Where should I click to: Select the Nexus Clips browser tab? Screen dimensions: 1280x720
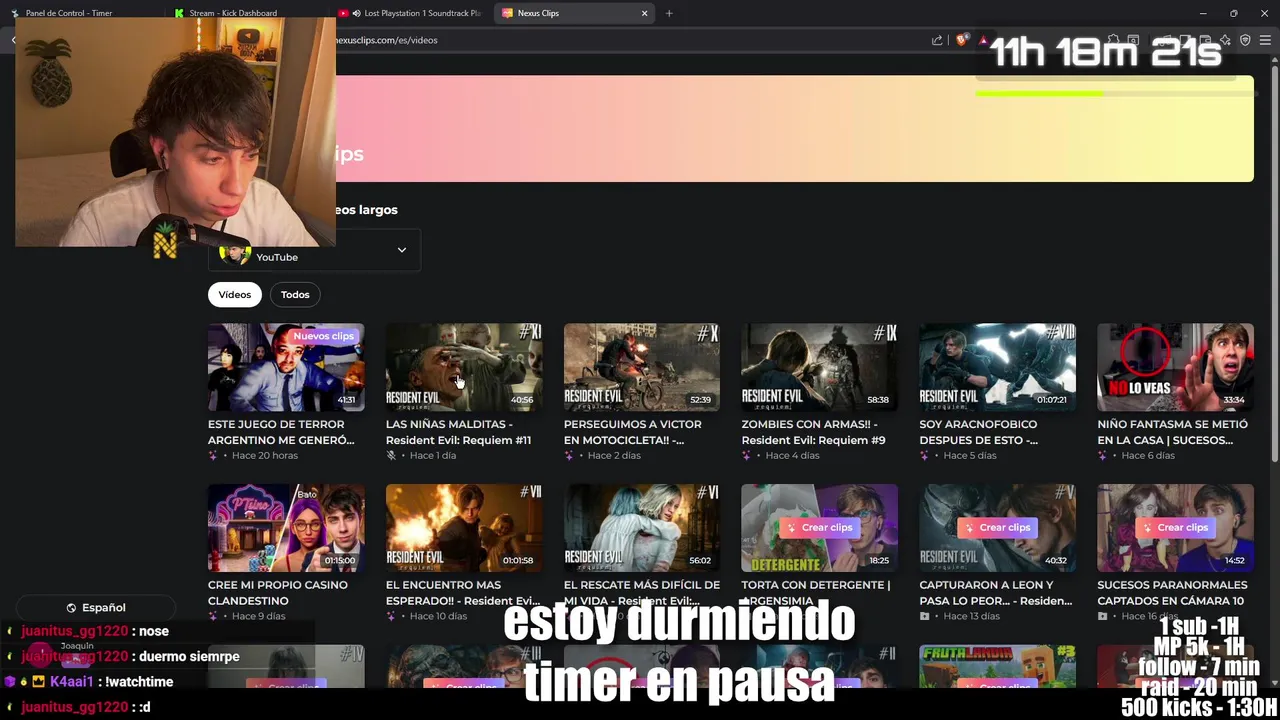[575, 13]
